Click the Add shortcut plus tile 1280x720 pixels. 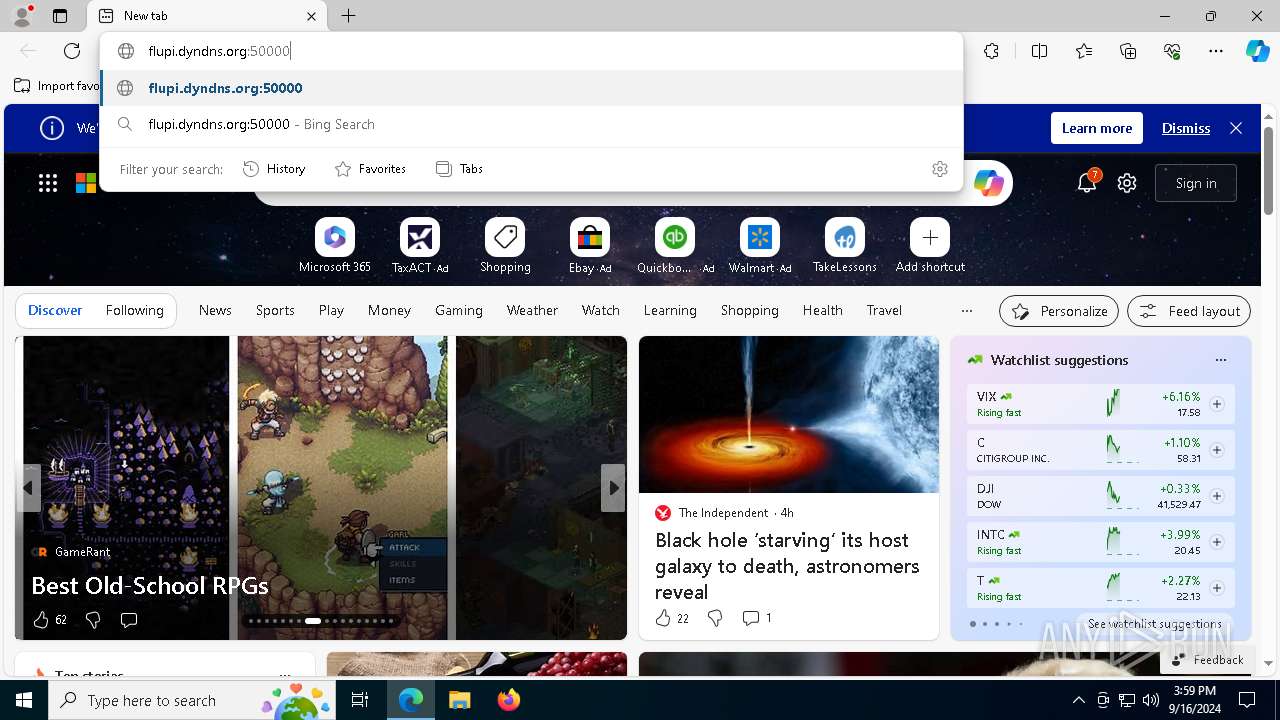(x=930, y=245)
